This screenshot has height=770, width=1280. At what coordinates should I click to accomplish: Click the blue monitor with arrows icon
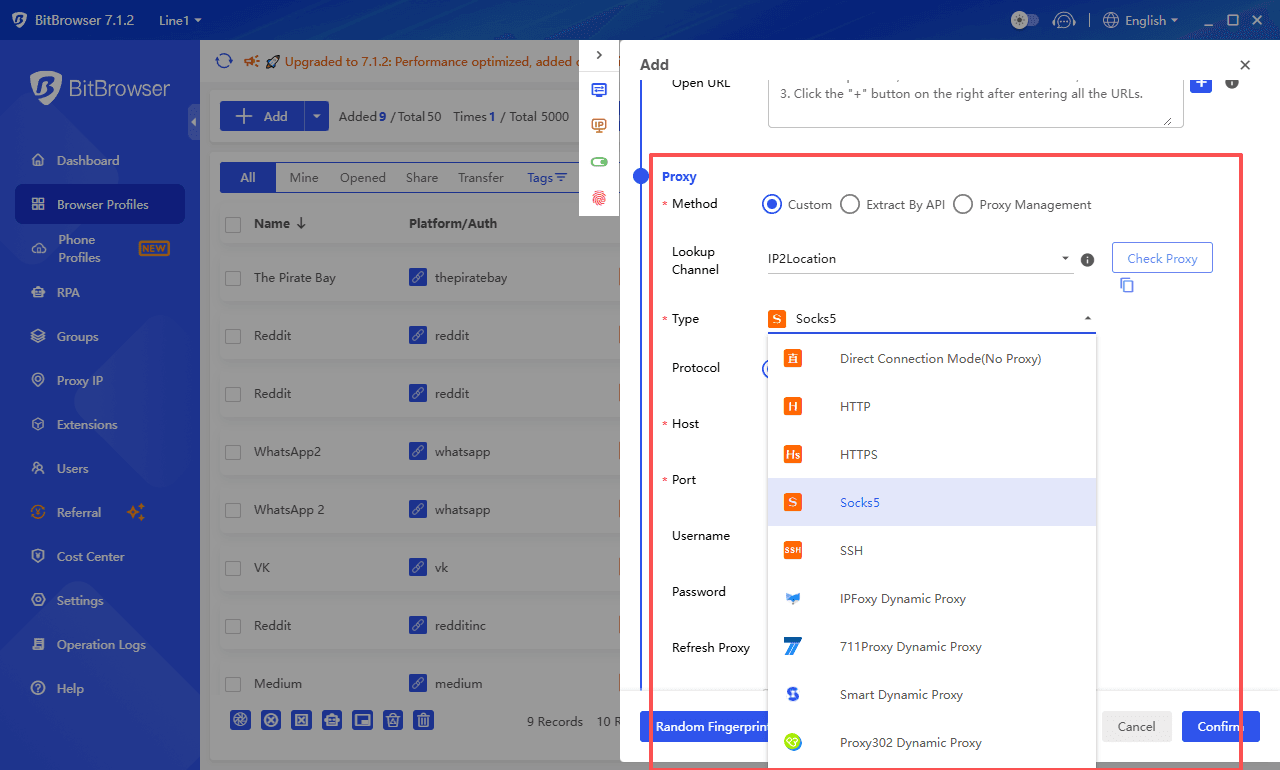(599, 90)
